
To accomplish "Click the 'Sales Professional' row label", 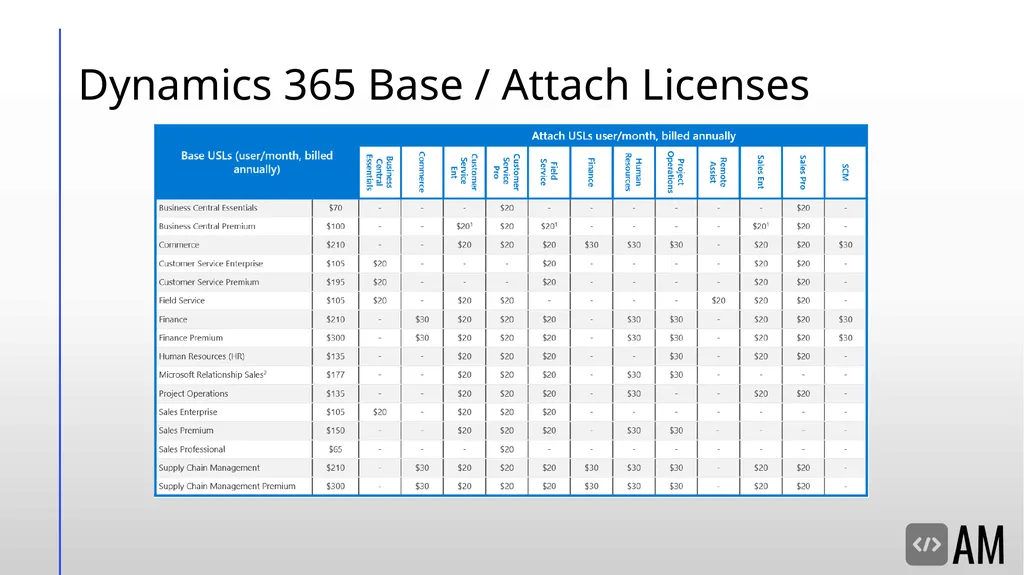I will 192,450.
